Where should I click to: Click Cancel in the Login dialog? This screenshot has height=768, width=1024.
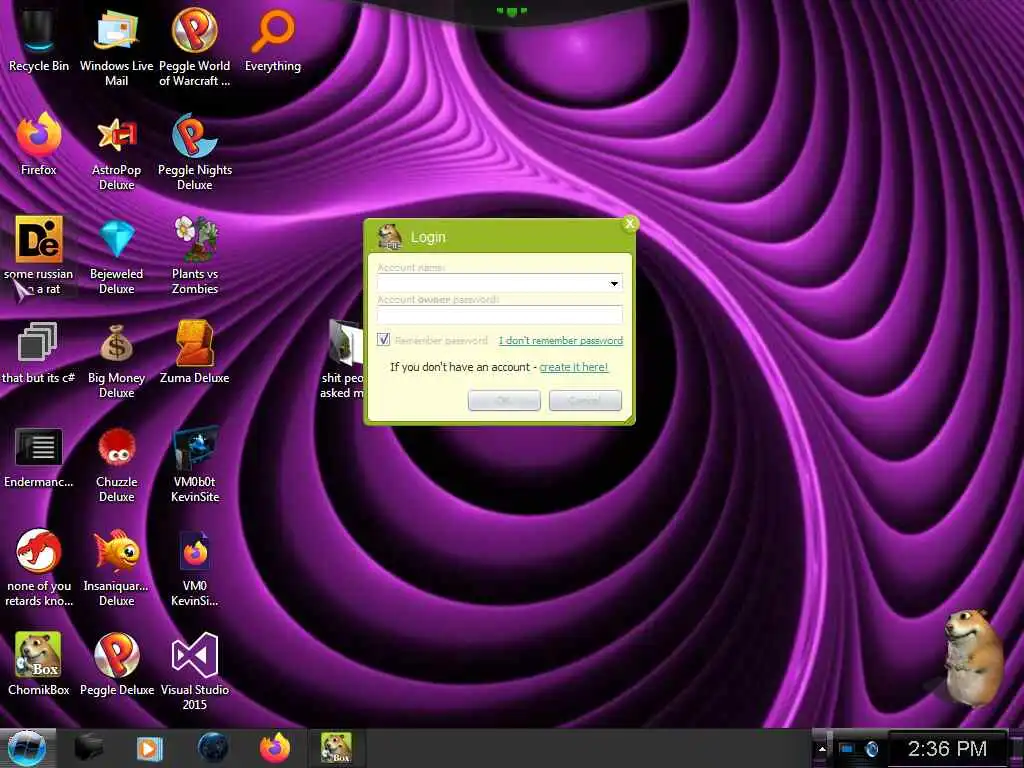(585, 400)
